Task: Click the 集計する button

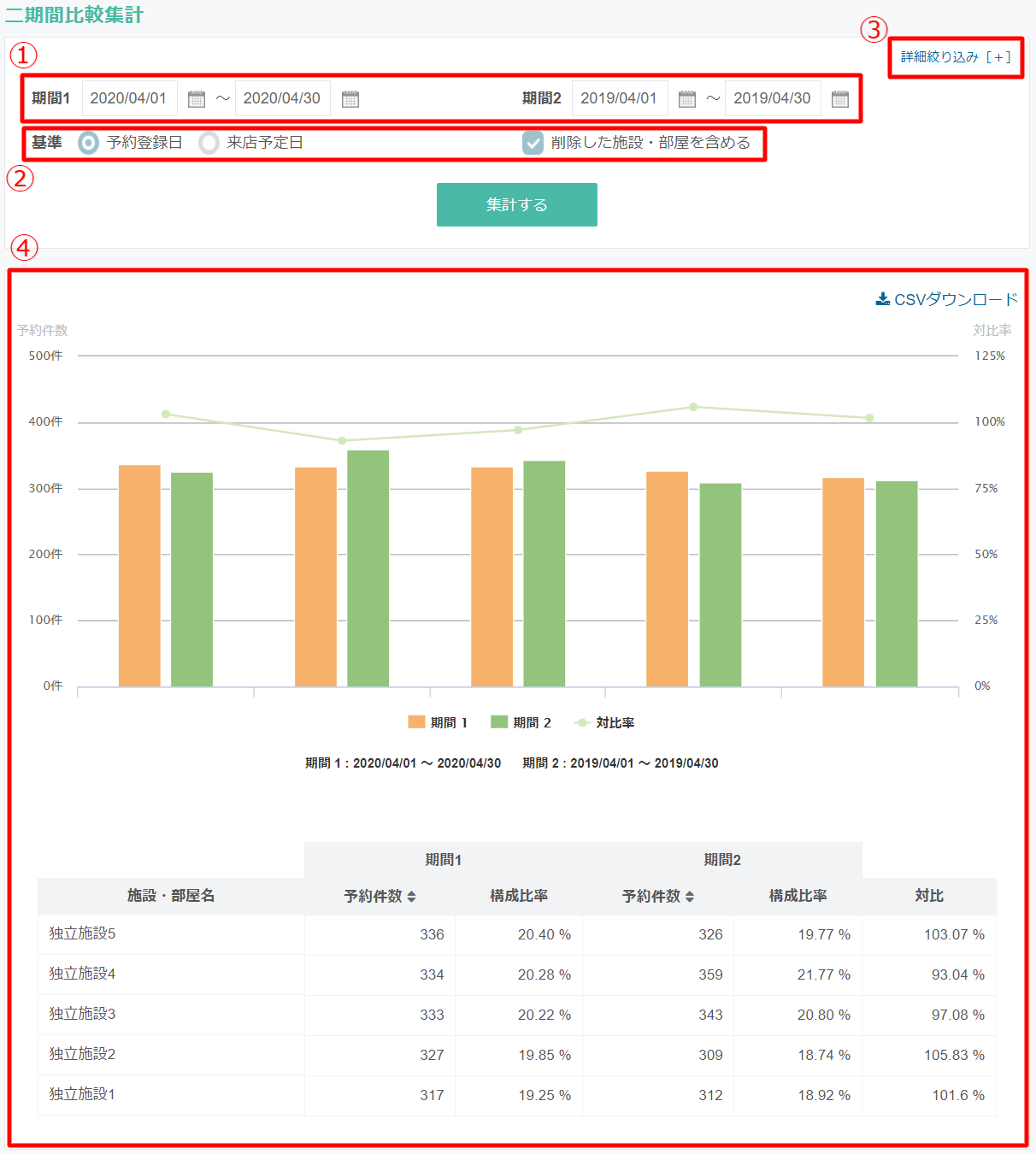Action: [517, 205]
